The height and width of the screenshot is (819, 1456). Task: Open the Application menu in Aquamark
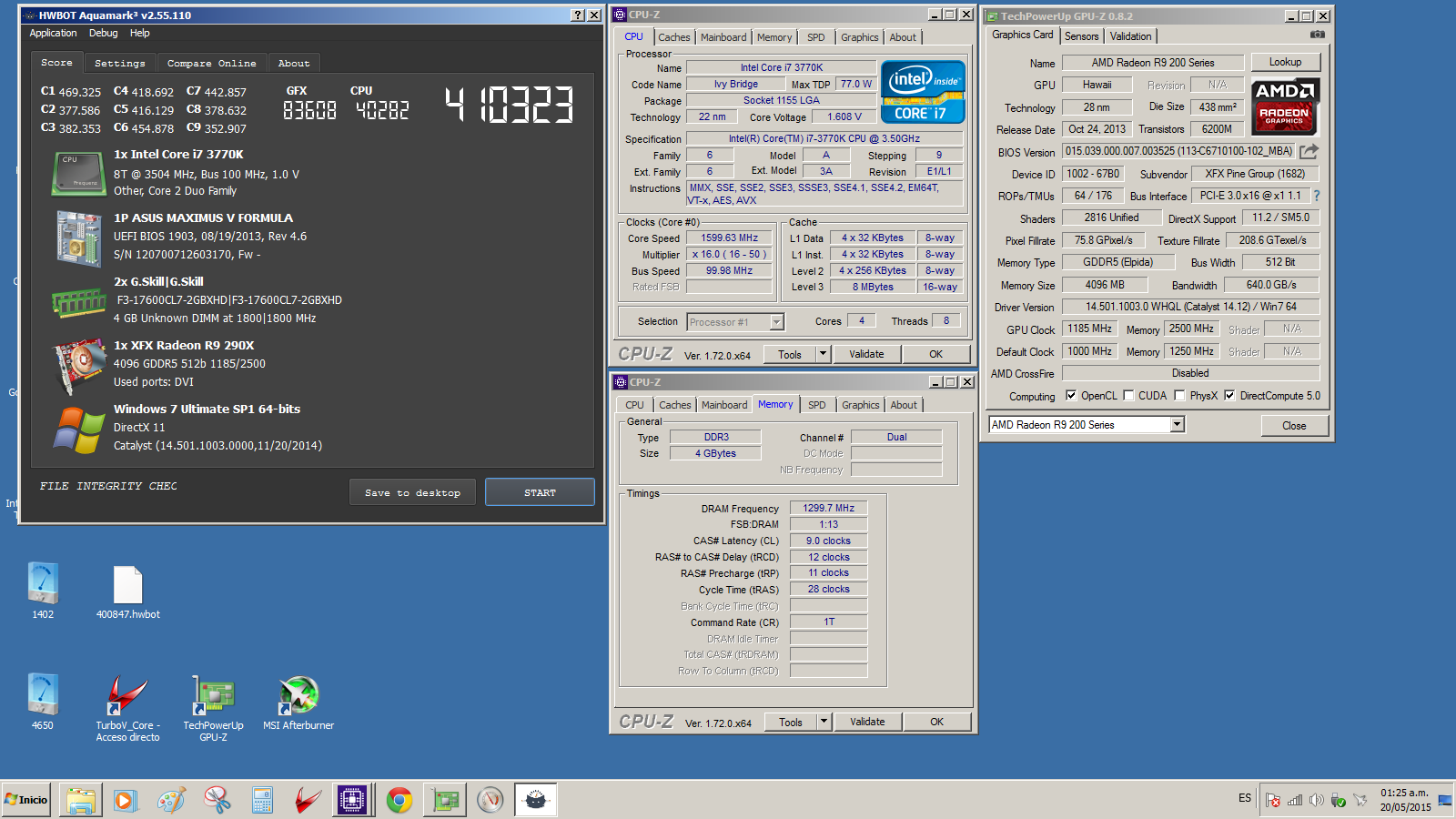[x=53, y=33]
